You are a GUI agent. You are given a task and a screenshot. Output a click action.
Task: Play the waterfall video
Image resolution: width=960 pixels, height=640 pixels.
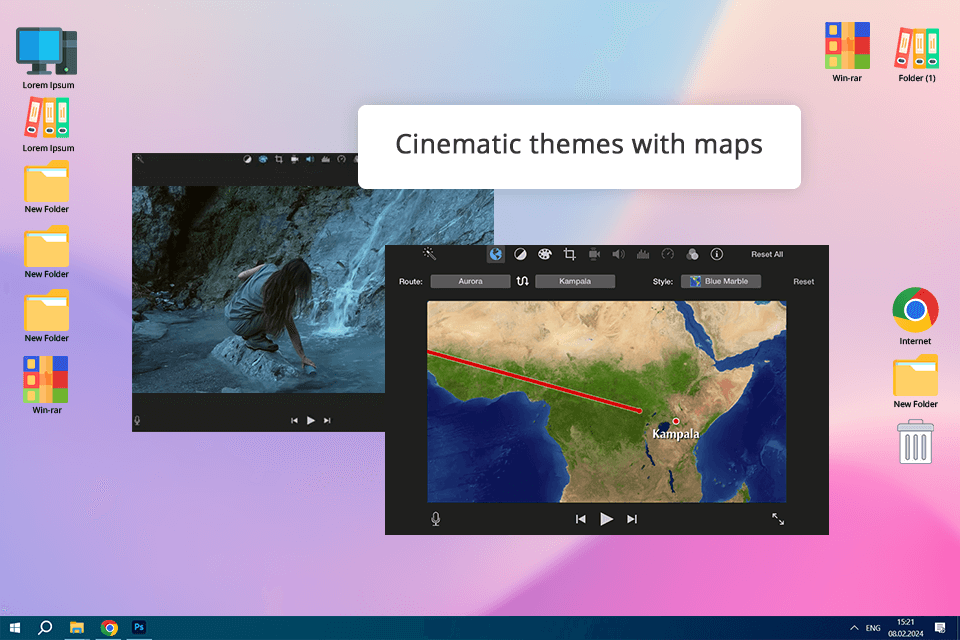[310, 421]
